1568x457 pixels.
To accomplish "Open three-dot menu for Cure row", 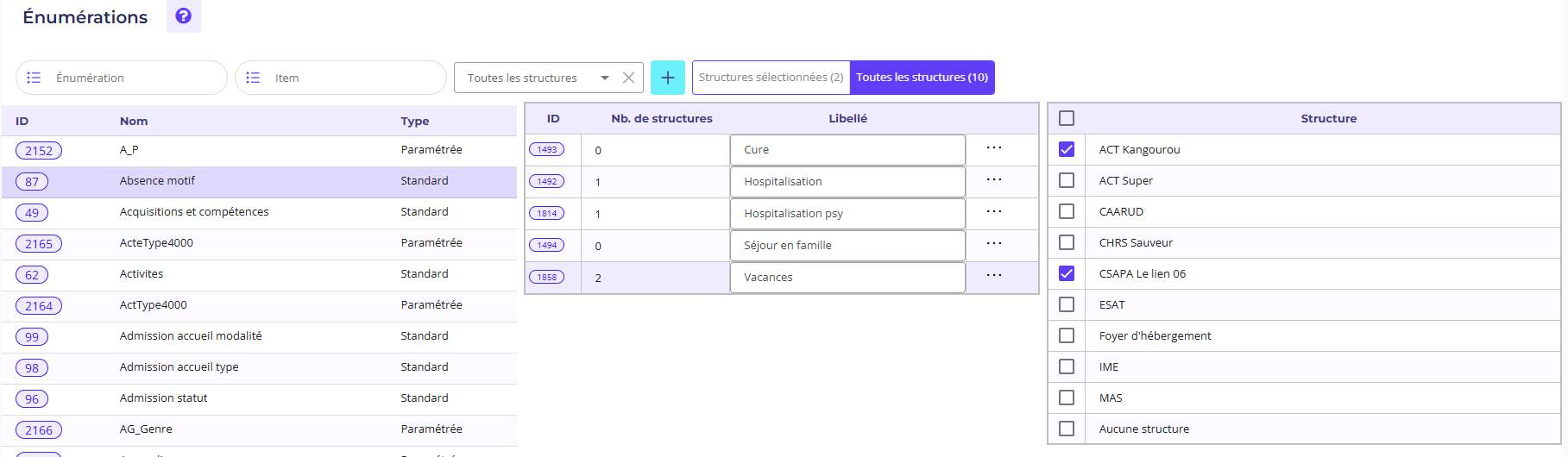I will 994,148.
